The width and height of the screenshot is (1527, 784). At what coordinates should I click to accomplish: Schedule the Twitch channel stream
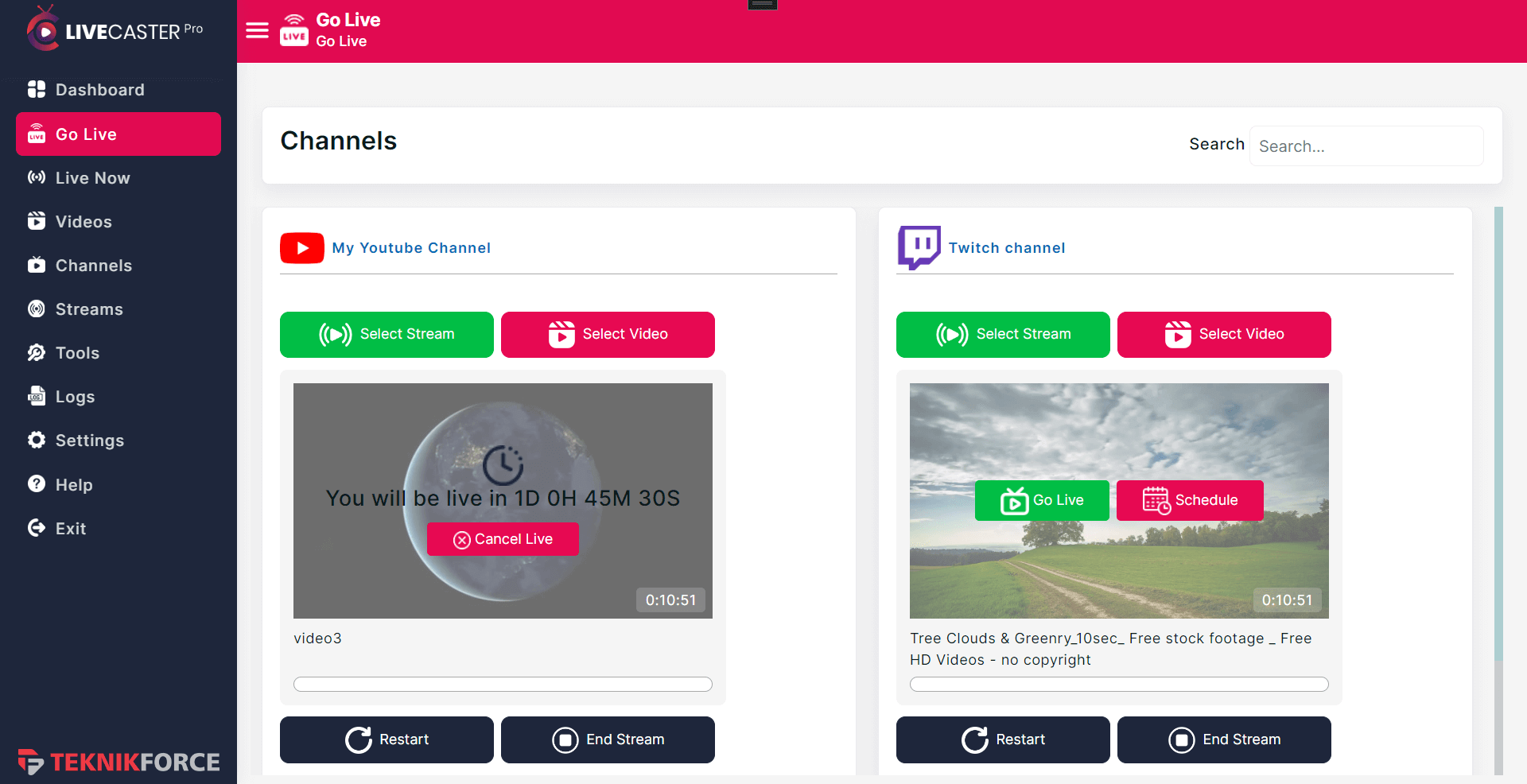pos(1190,501)
